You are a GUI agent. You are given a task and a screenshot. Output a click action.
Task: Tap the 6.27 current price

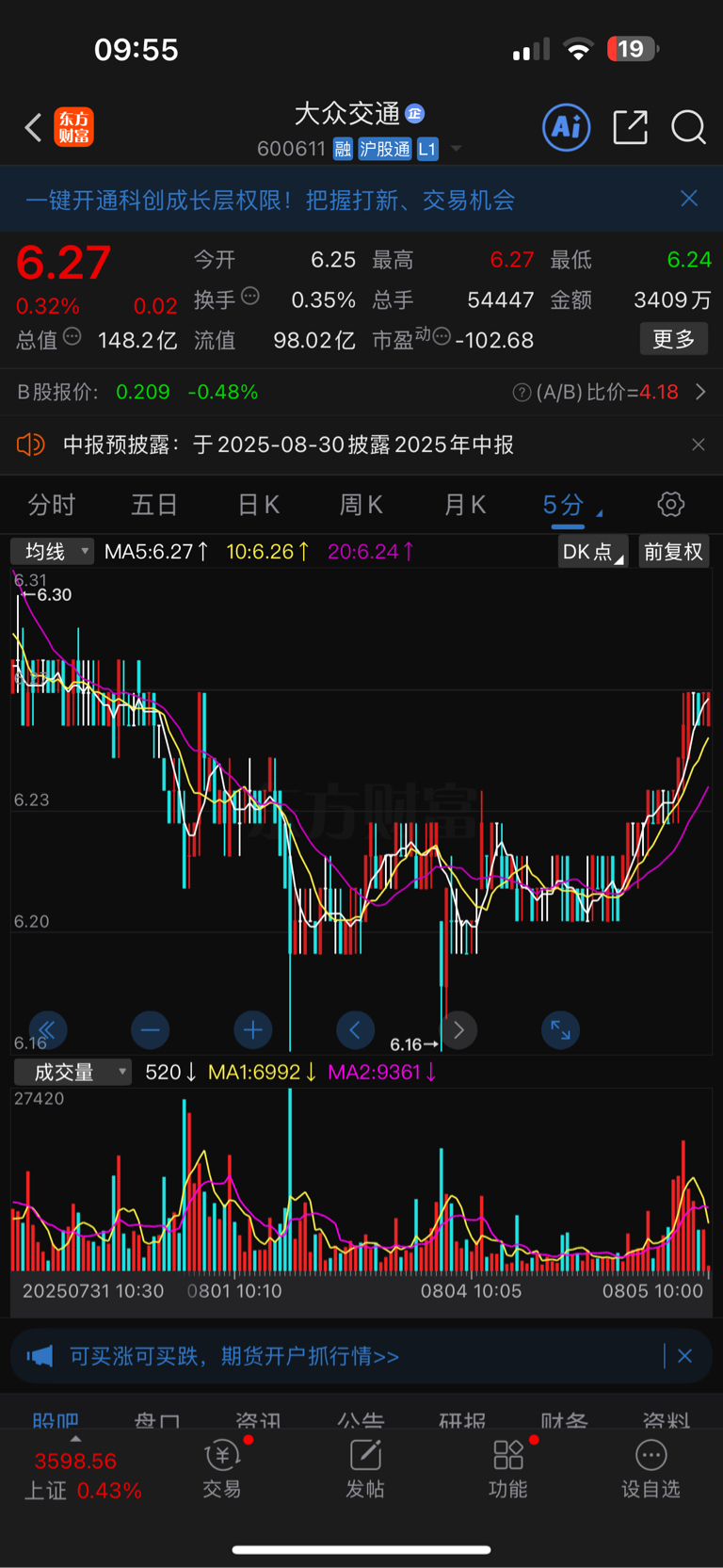click(63, 263)
